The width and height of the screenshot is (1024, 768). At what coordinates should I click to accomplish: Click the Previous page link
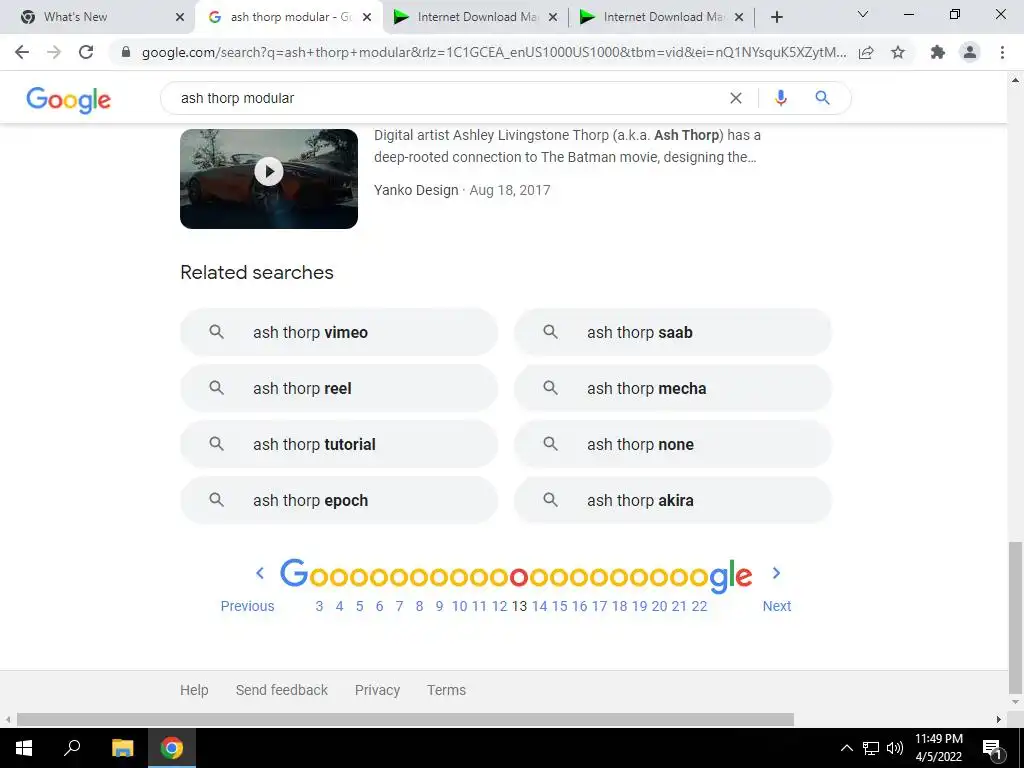tap(248, 606)
